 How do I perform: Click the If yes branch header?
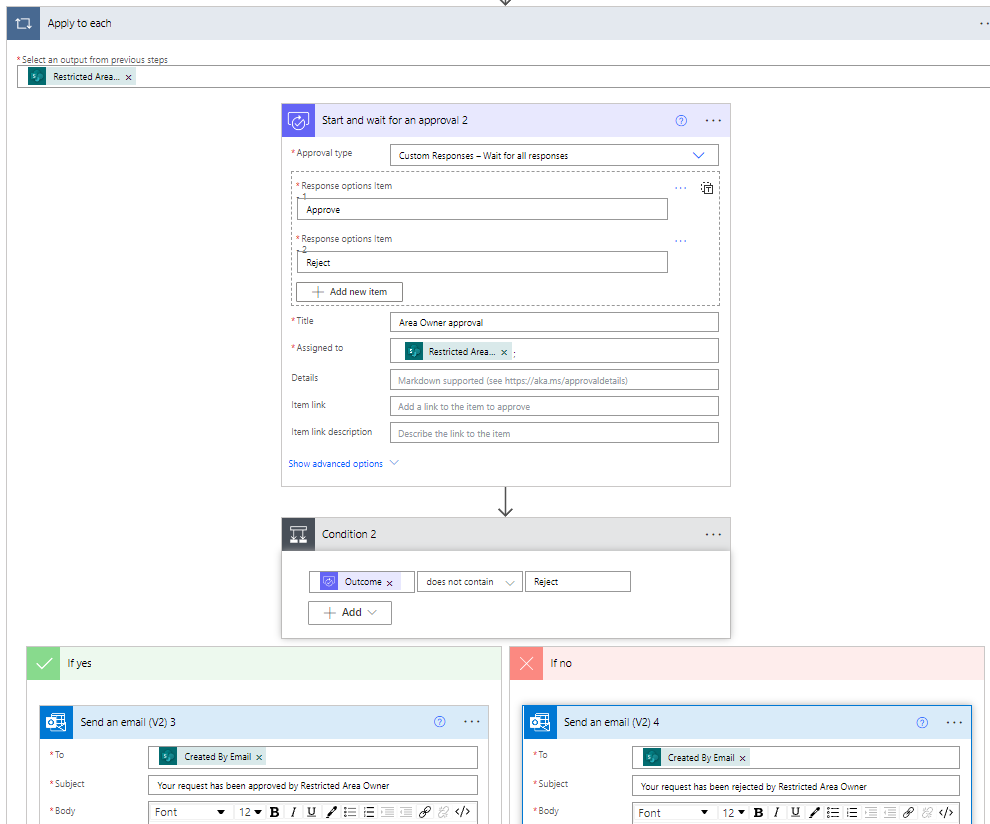pyautogui.click(x=264, y=663)
